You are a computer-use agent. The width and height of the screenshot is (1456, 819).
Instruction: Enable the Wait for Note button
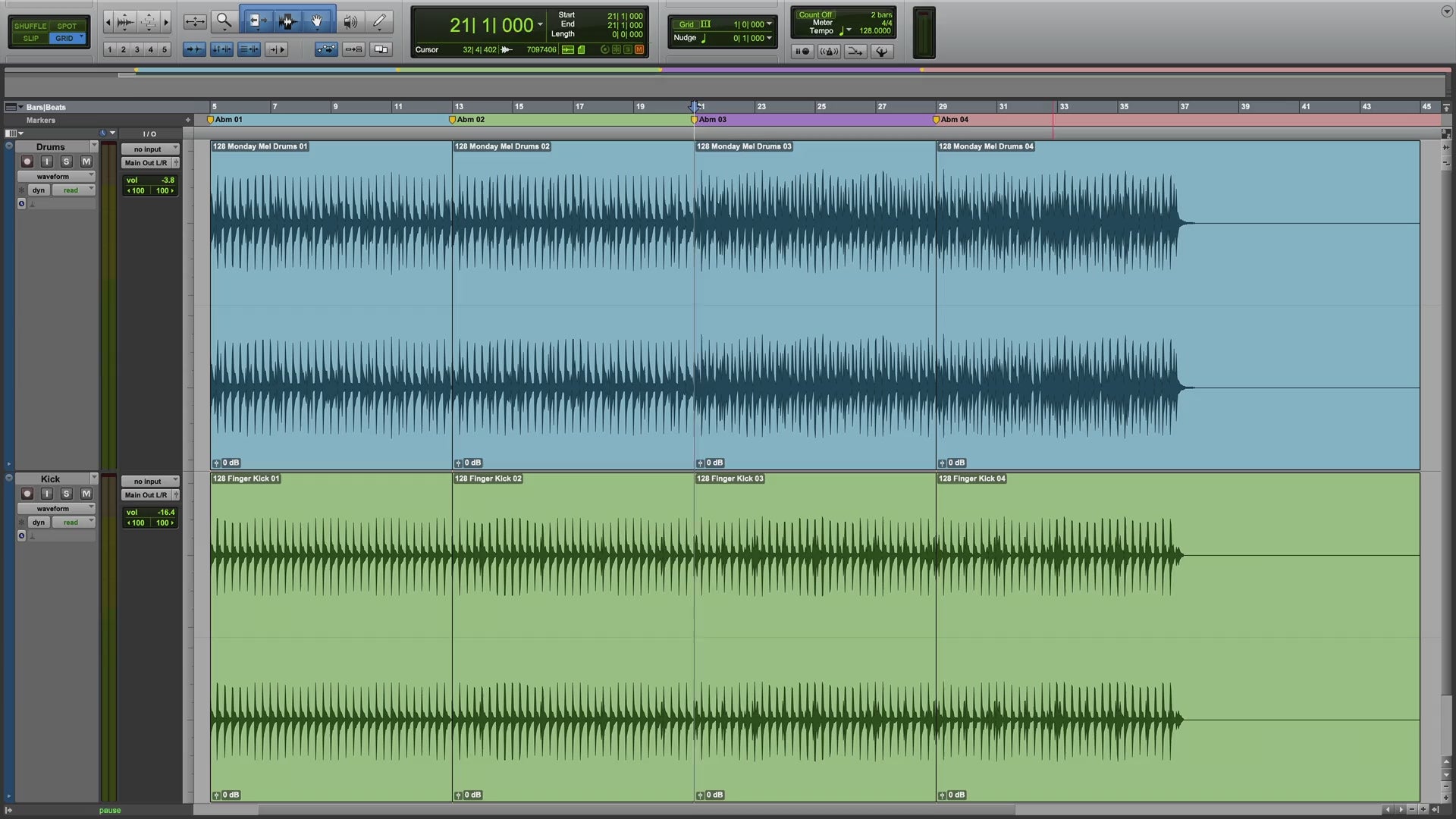tap(802, 52)
